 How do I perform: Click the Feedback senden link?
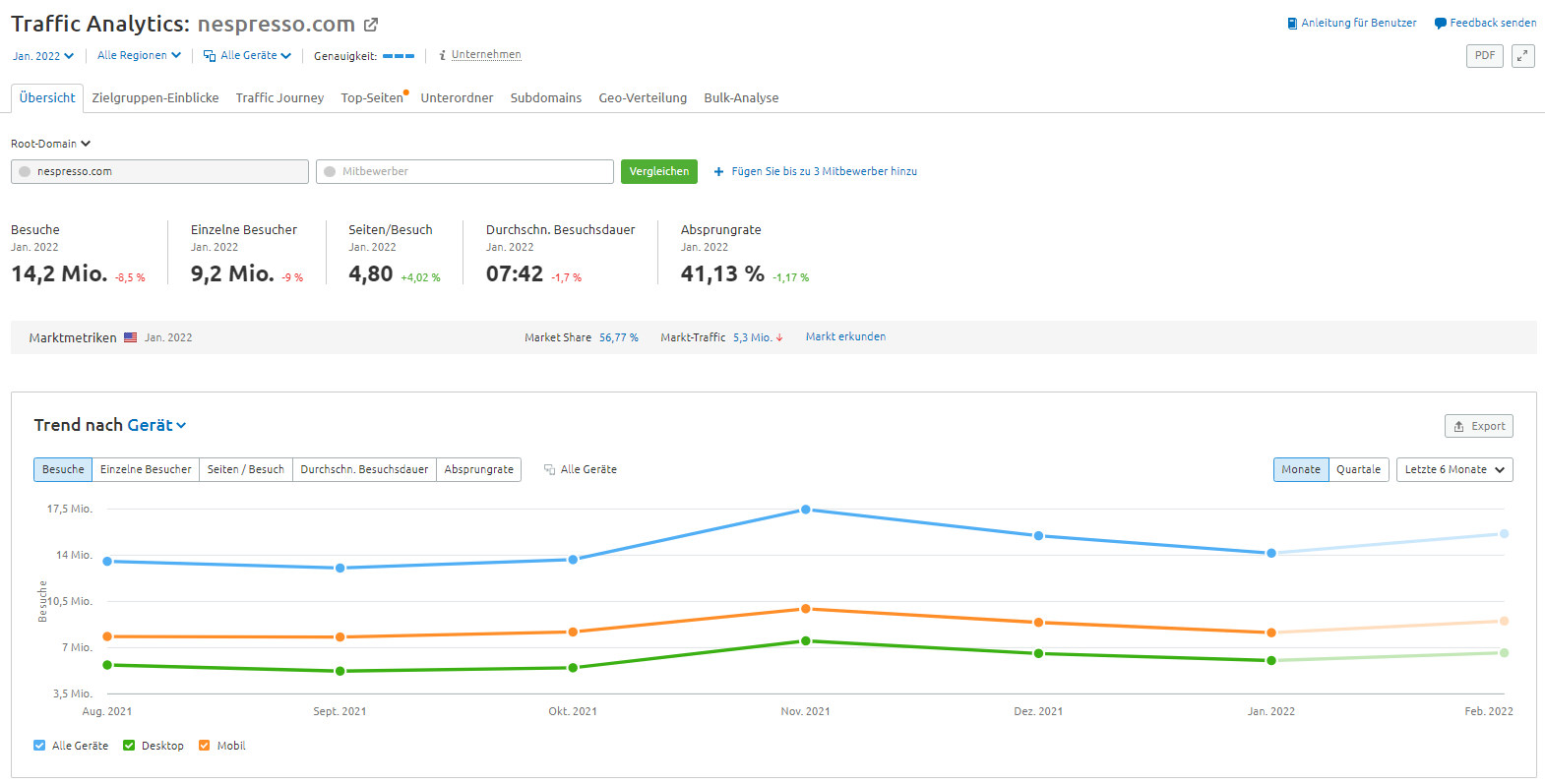click(1493, 23)
